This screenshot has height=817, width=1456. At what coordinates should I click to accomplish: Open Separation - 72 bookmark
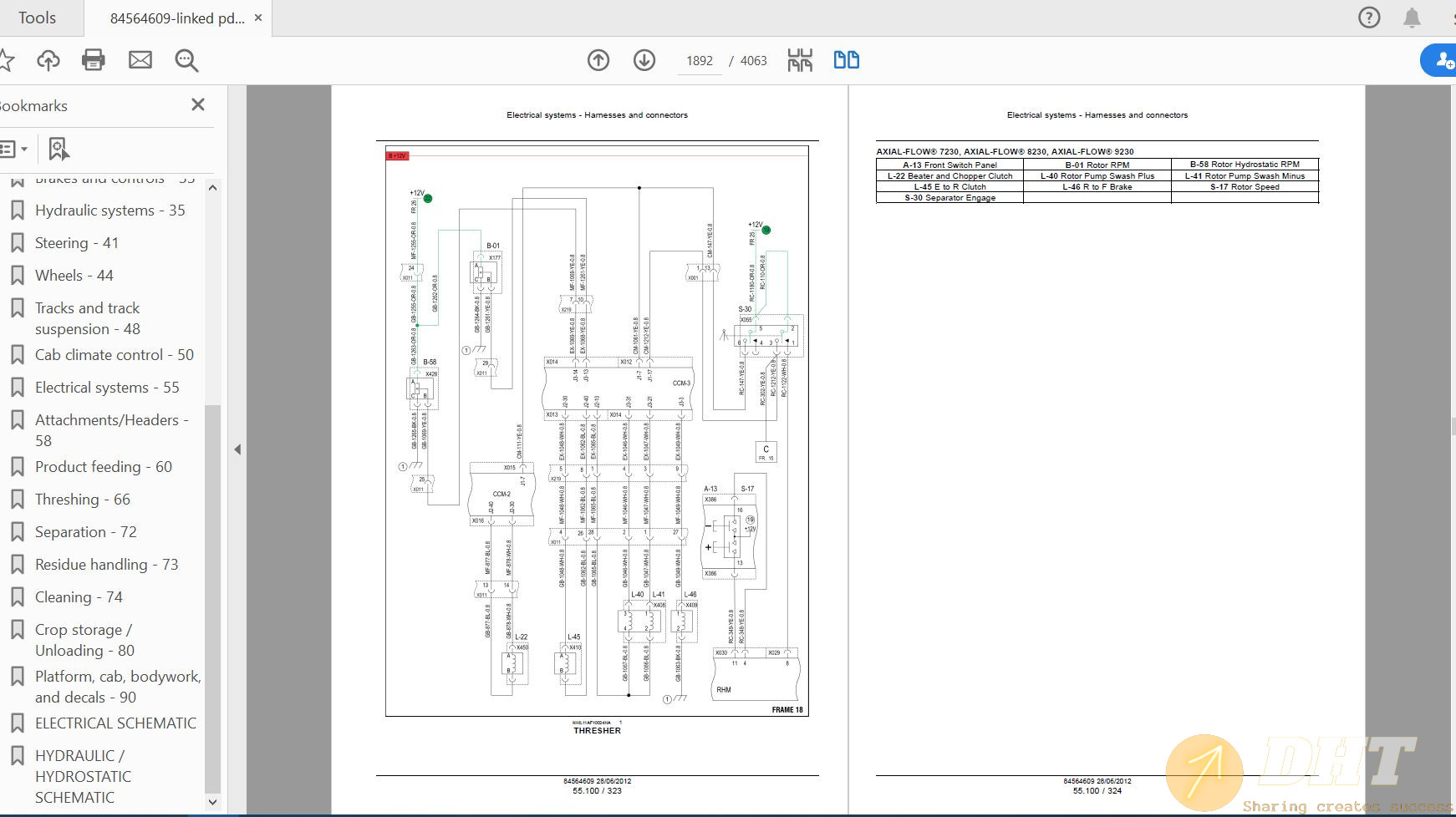85,532
